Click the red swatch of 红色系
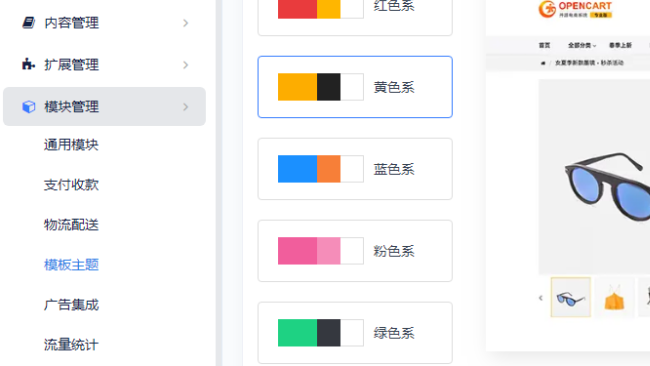The width and height of the screenshot is (650, 366). [x=297, y=9]
